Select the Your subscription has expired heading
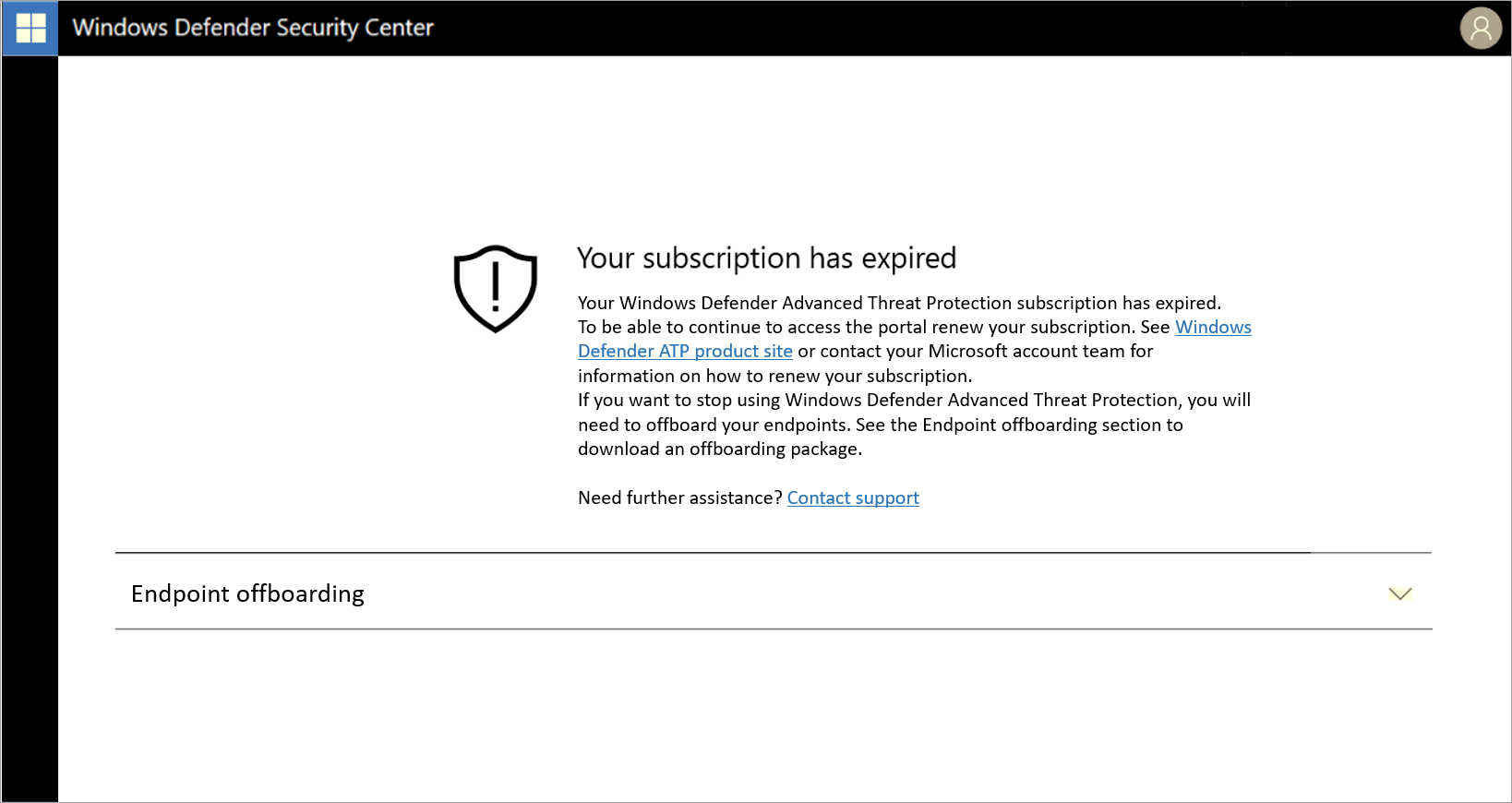Screen dimensions: 1512x803 point(766,258)
